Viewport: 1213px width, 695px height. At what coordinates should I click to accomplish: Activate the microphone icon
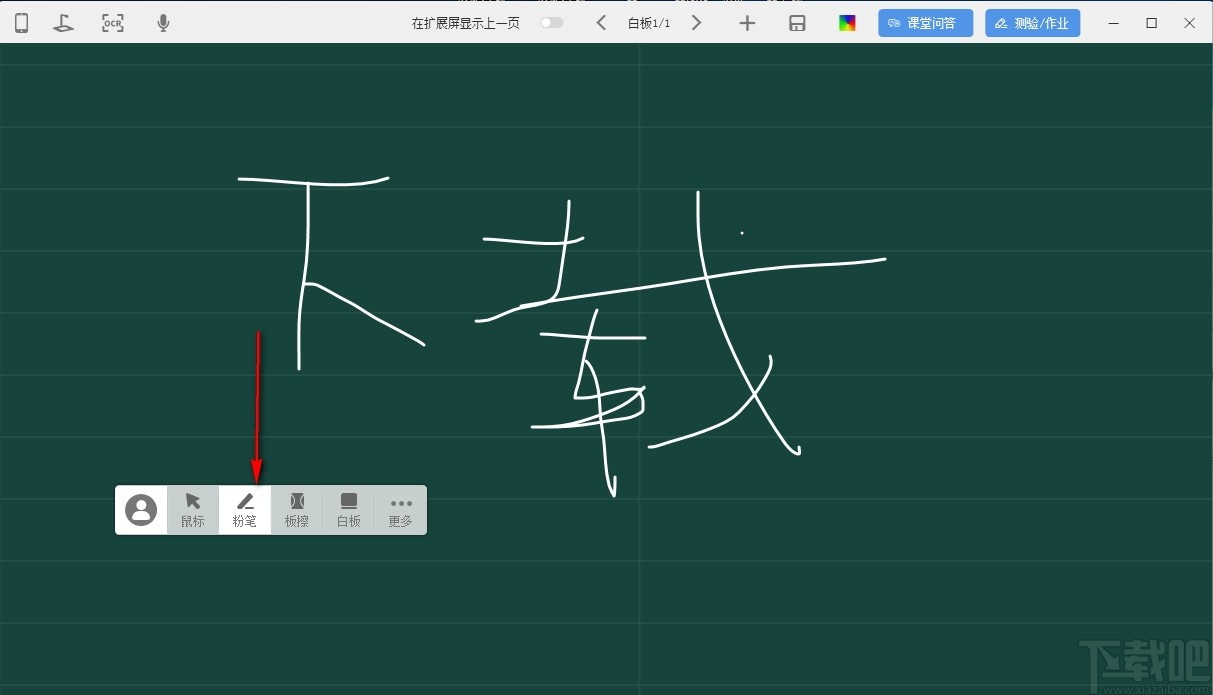pyautogui.click(x=162, y=21)
